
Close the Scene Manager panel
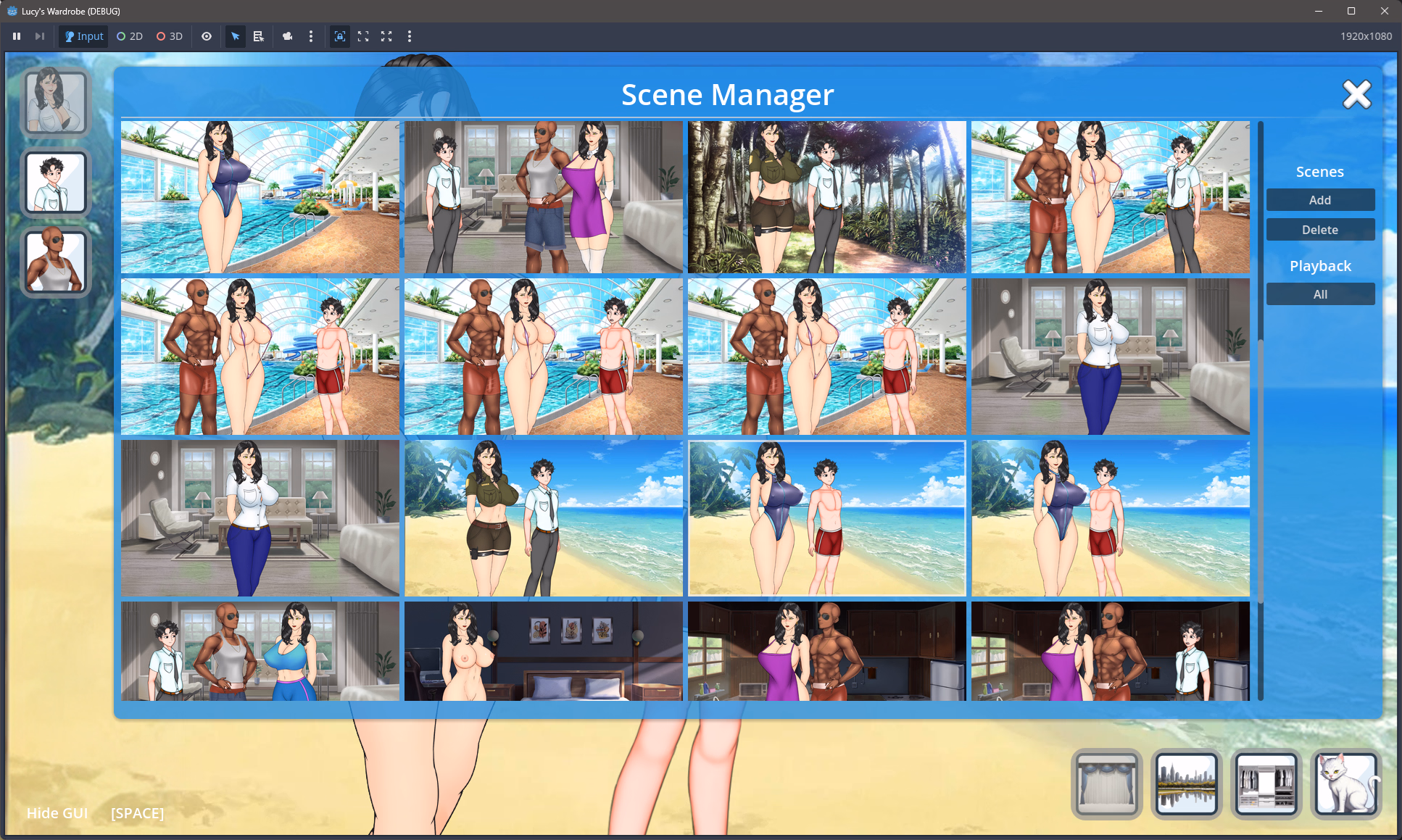1356,94
